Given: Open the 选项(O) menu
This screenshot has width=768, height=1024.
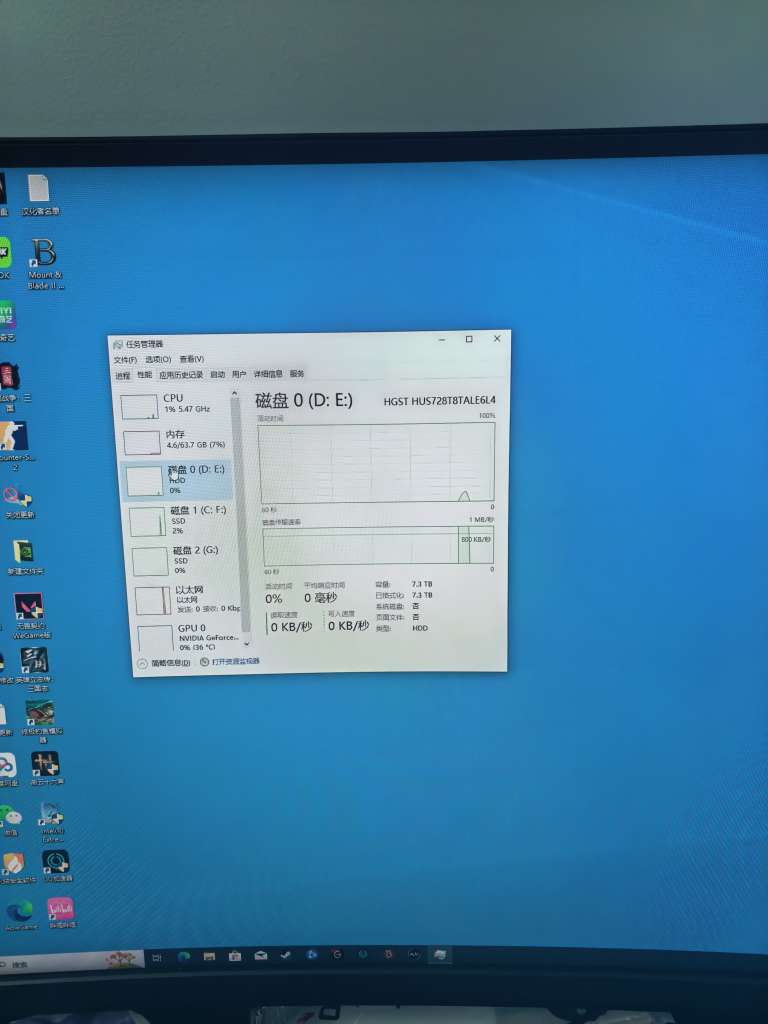Looking at the screenshot, I should point(158,359).
